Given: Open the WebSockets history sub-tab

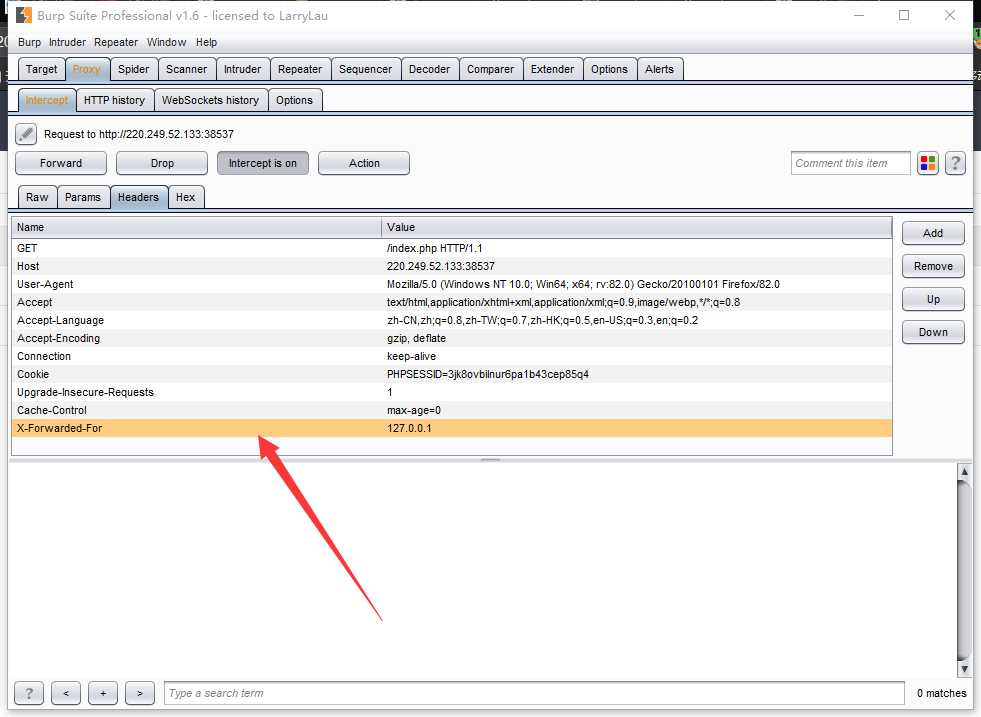Looking at the screenshot, I should click(210, 100).
